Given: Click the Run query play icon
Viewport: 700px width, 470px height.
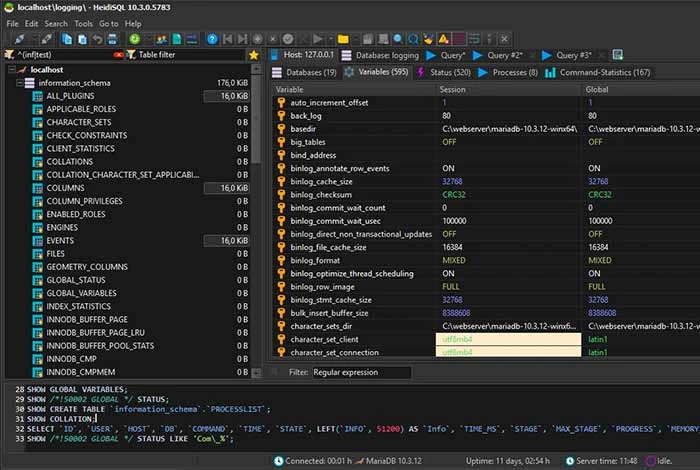Looking at the screenshot, I should point(318,39).
